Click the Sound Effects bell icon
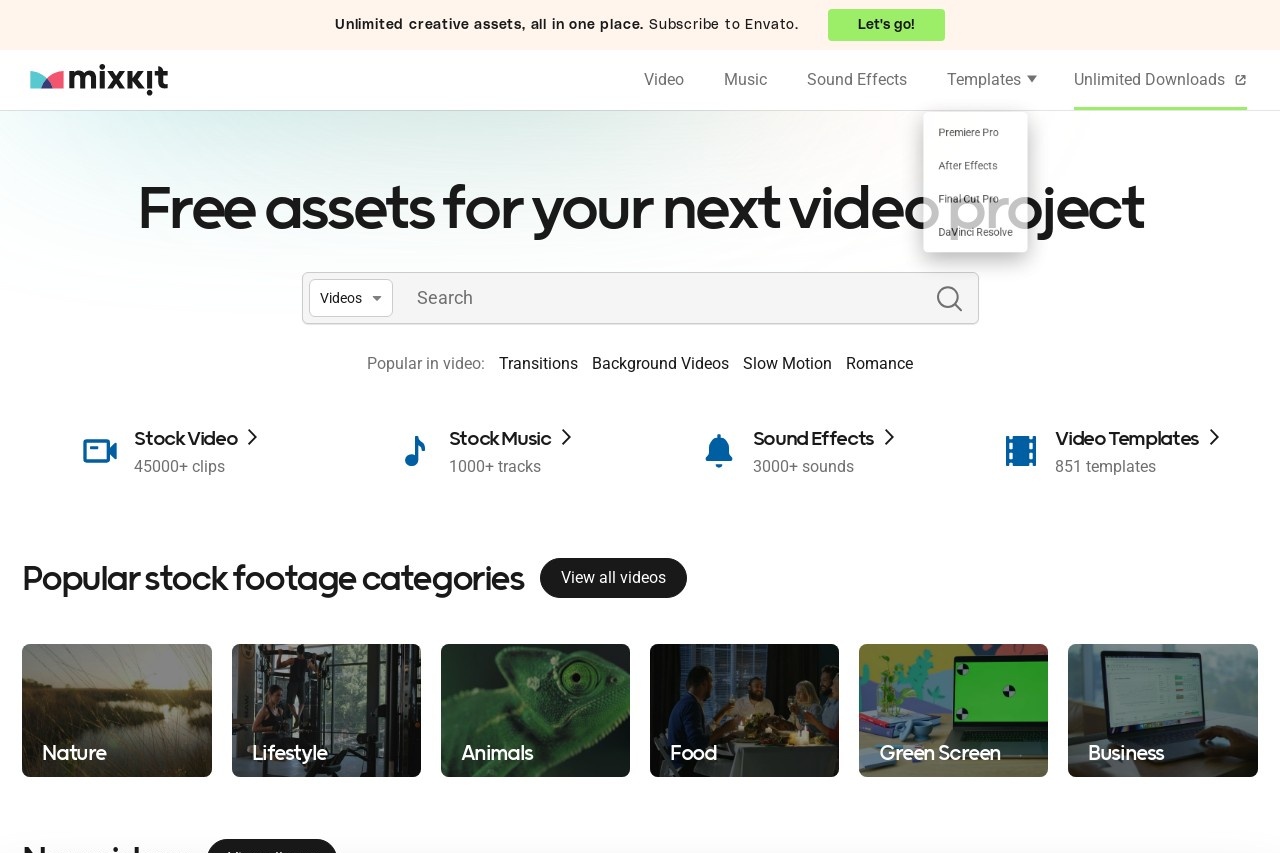The height and width of the screenshot is (853, 1280). [x=719, y=451]
